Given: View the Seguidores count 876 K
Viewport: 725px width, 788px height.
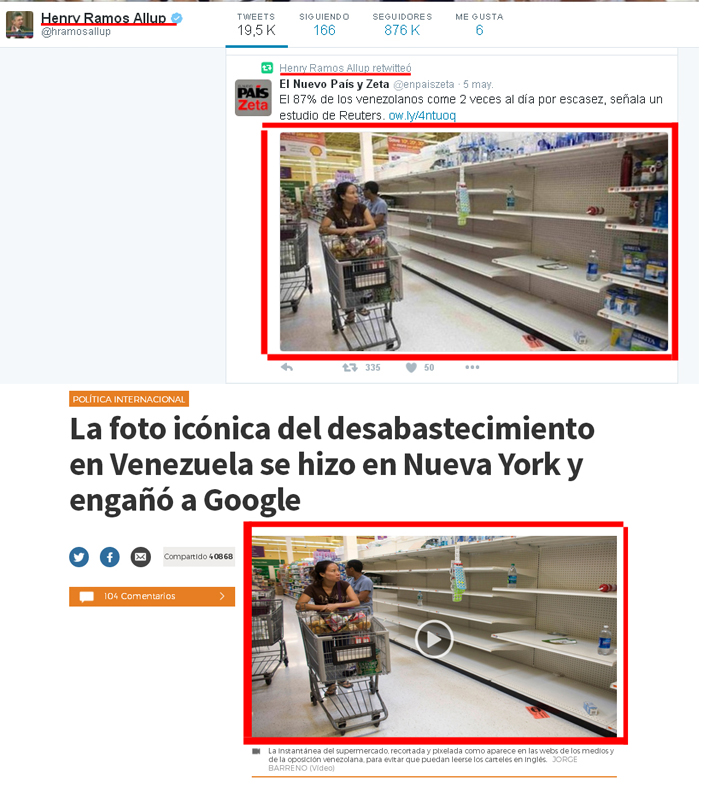Looking at the screenshot, I should [x=402, y=25].
